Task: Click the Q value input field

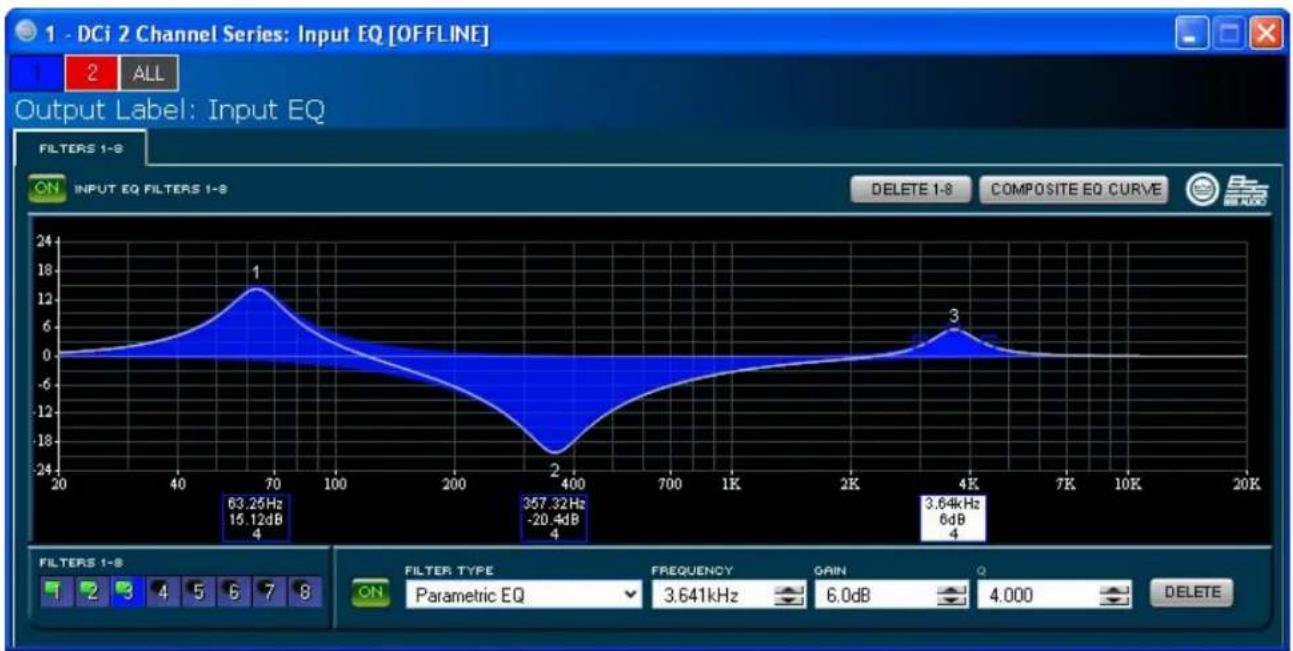Action: [1038, 595]
